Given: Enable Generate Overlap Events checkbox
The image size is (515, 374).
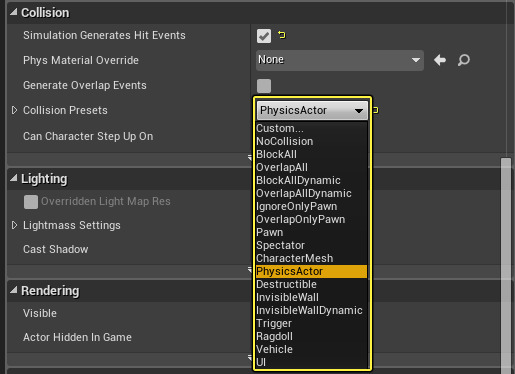Looking at the screenshot, I should pos(264,86).
